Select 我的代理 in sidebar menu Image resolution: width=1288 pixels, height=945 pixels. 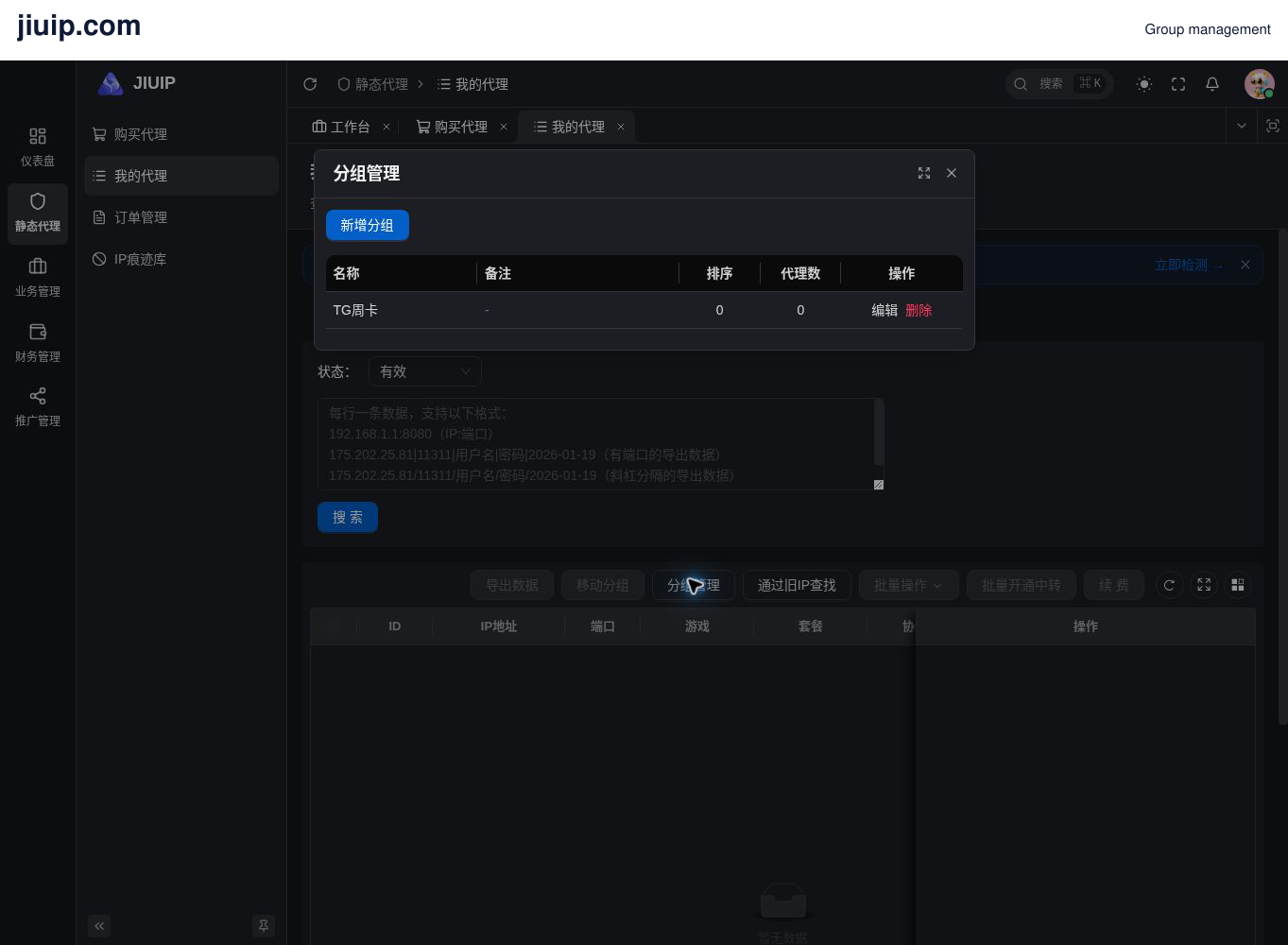click(181, 176)
